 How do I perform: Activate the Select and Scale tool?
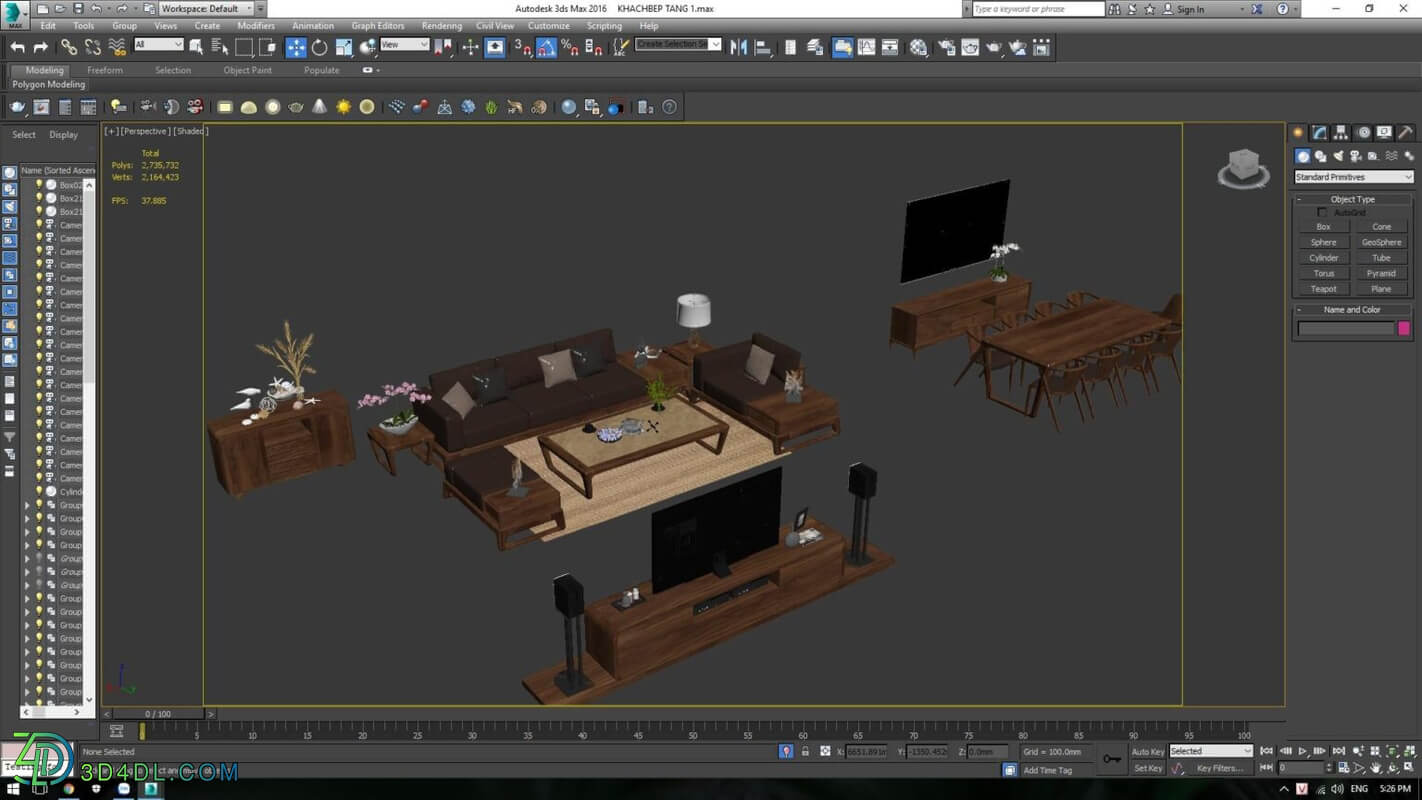pos(344,47)
